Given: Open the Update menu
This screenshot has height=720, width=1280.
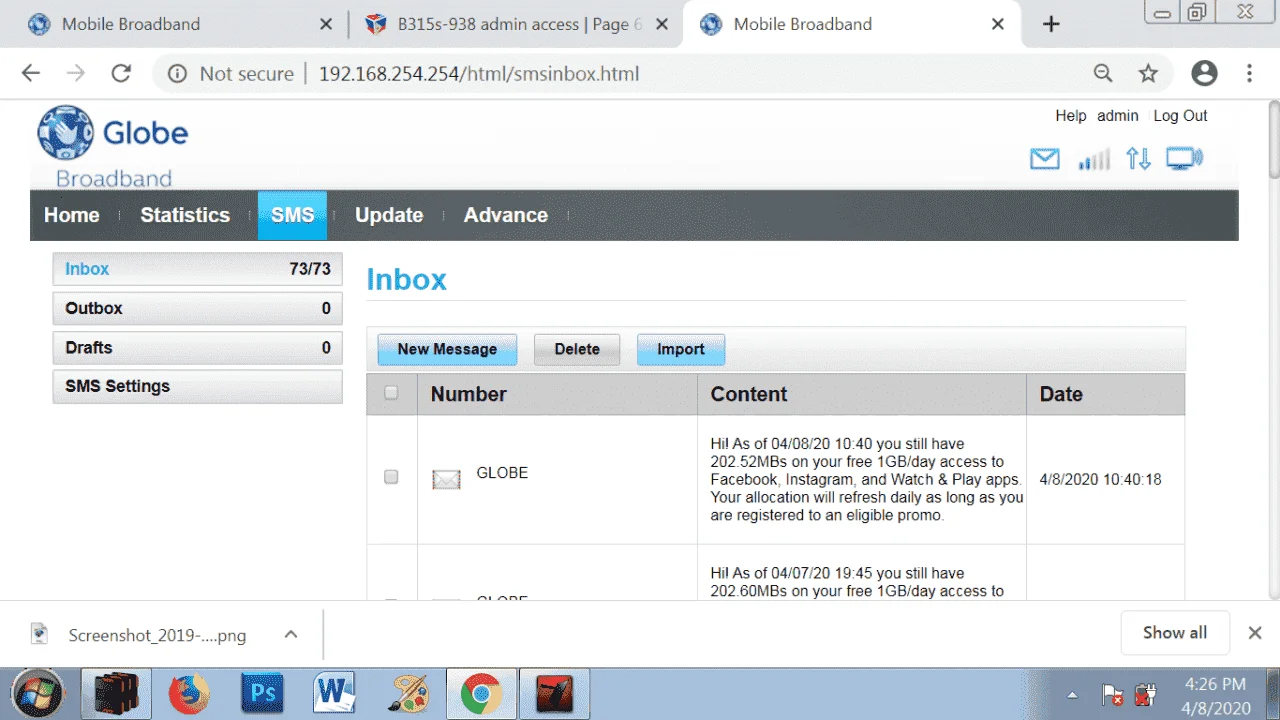Looking at the screenshot, I should tap(389, 215).
